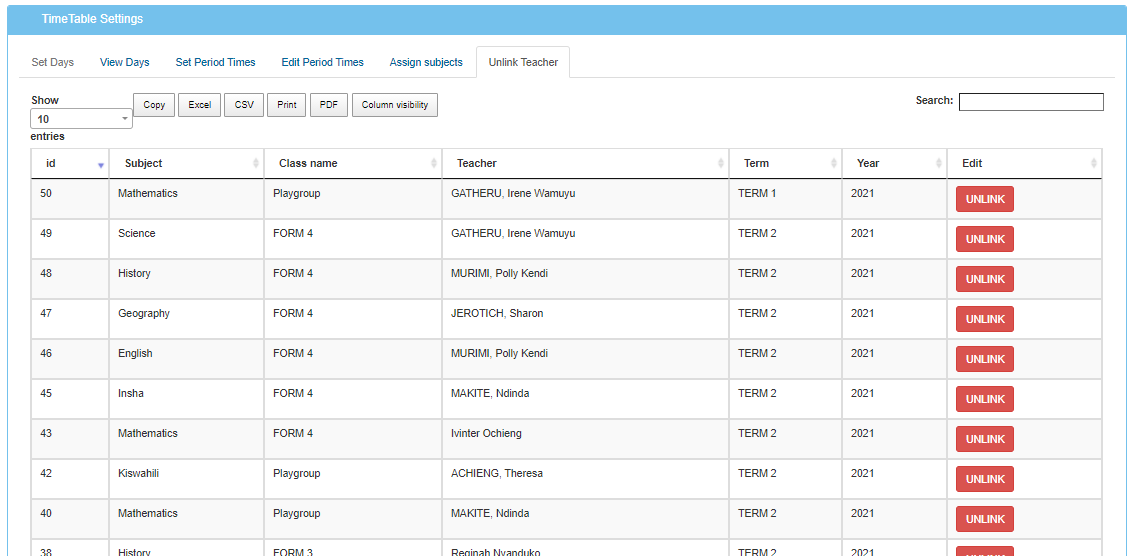Select the Assign subjects tab
Viewport: 1131px width, 556px height.
(x=426, y=62)
